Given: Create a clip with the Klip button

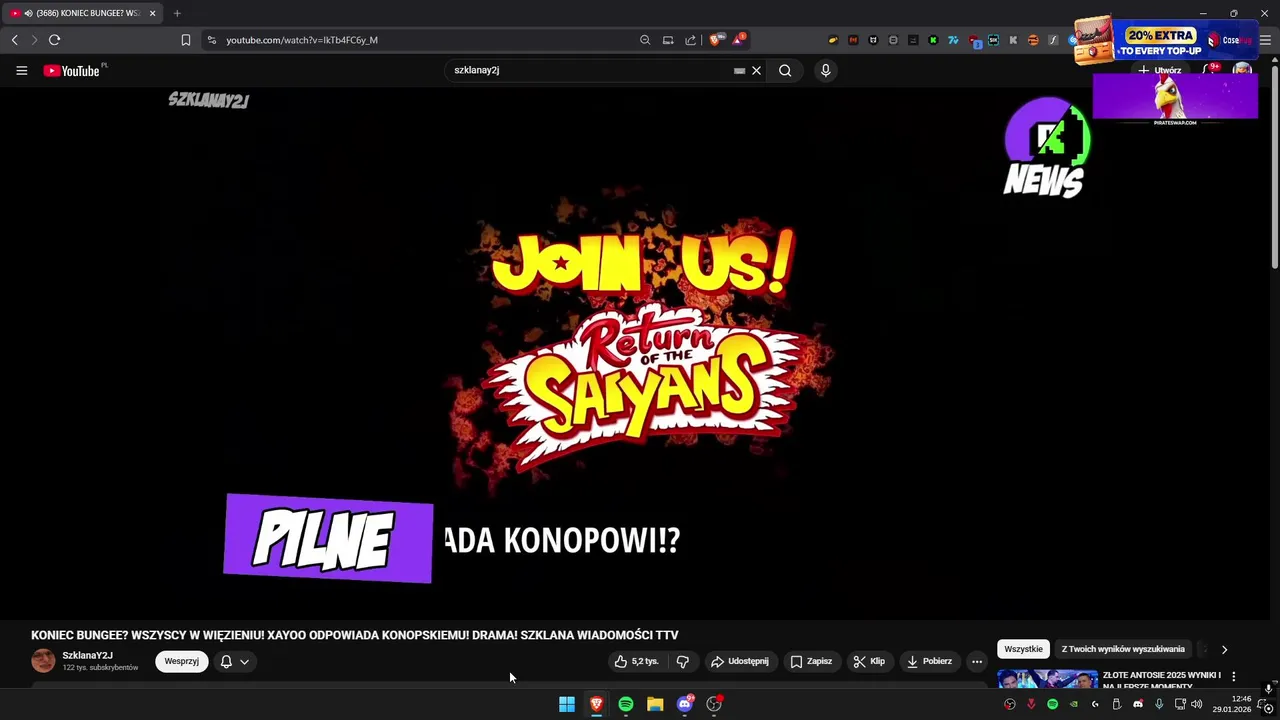Looking at the screenshot, I should (869, 661).
